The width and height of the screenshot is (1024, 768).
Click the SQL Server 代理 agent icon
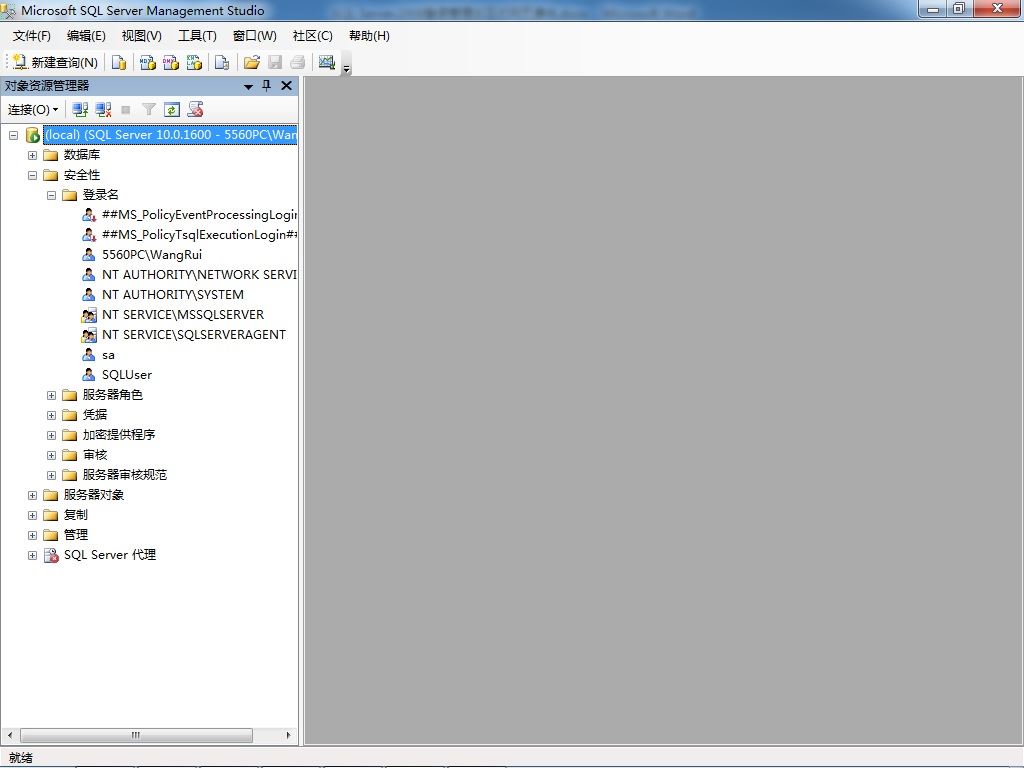[x=51, y=555]
